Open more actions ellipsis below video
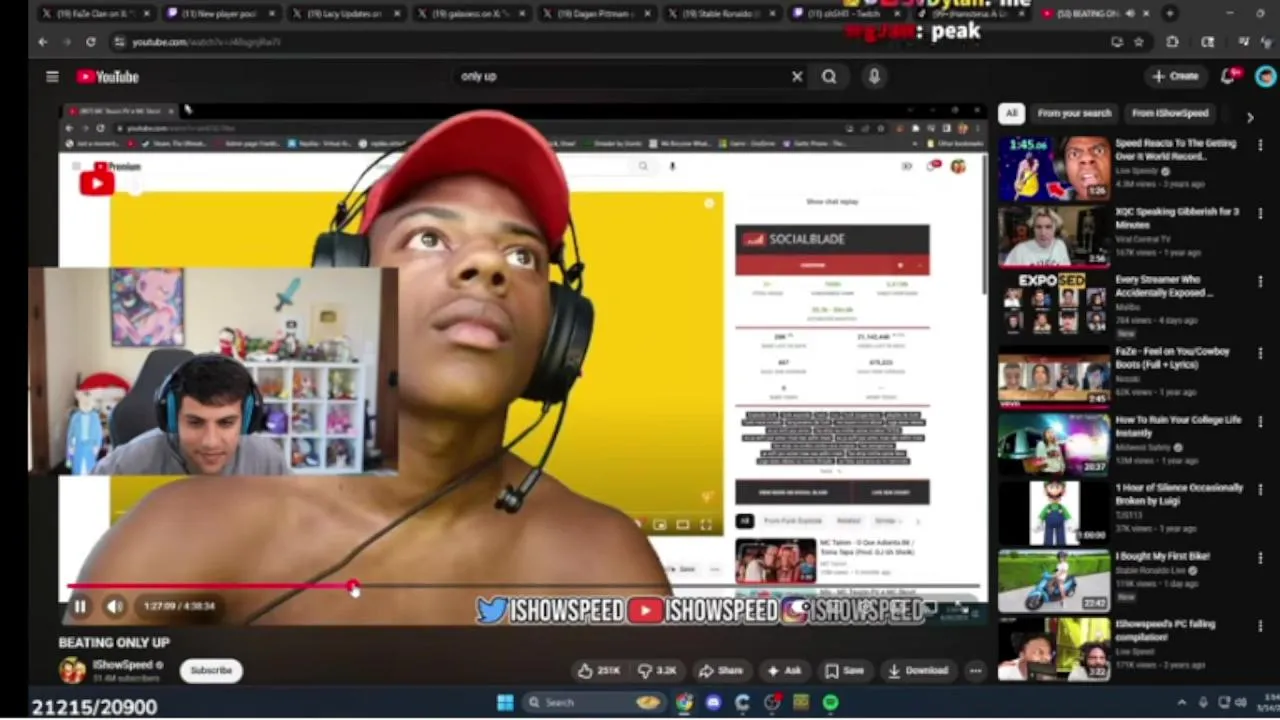 (975, 670)
